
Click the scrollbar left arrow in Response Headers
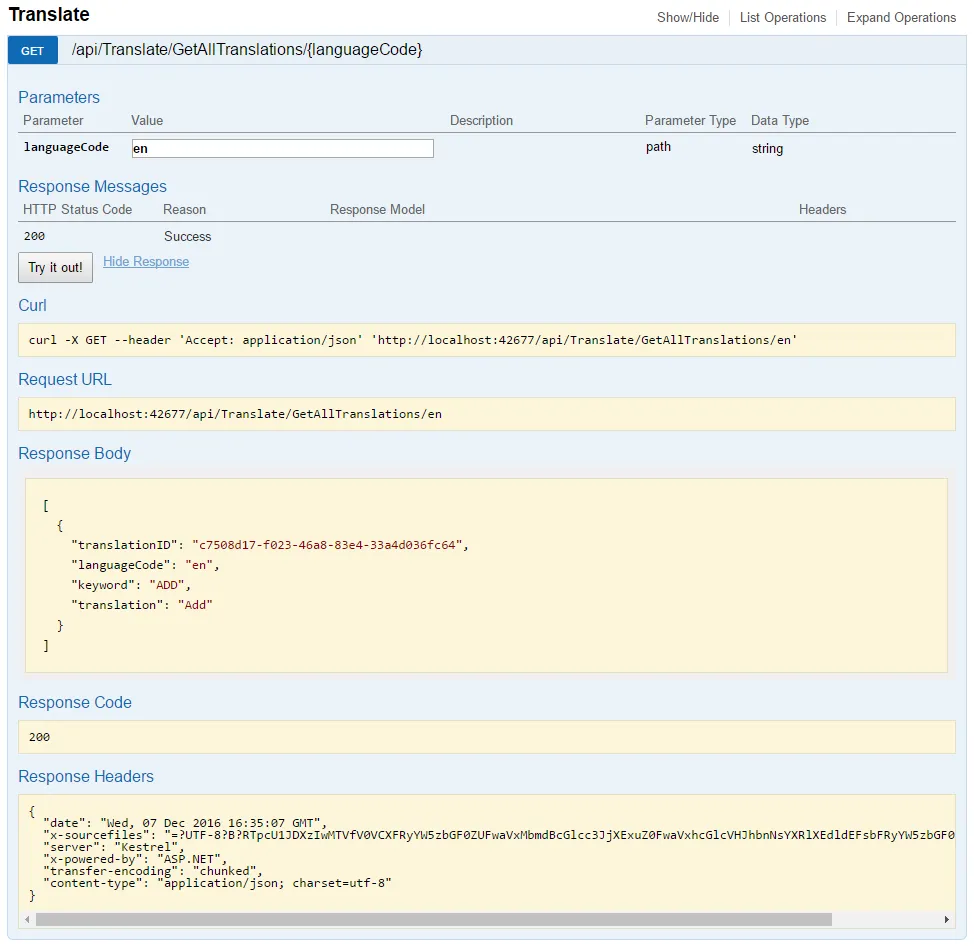pyautogui.click(x=26, y=919)
